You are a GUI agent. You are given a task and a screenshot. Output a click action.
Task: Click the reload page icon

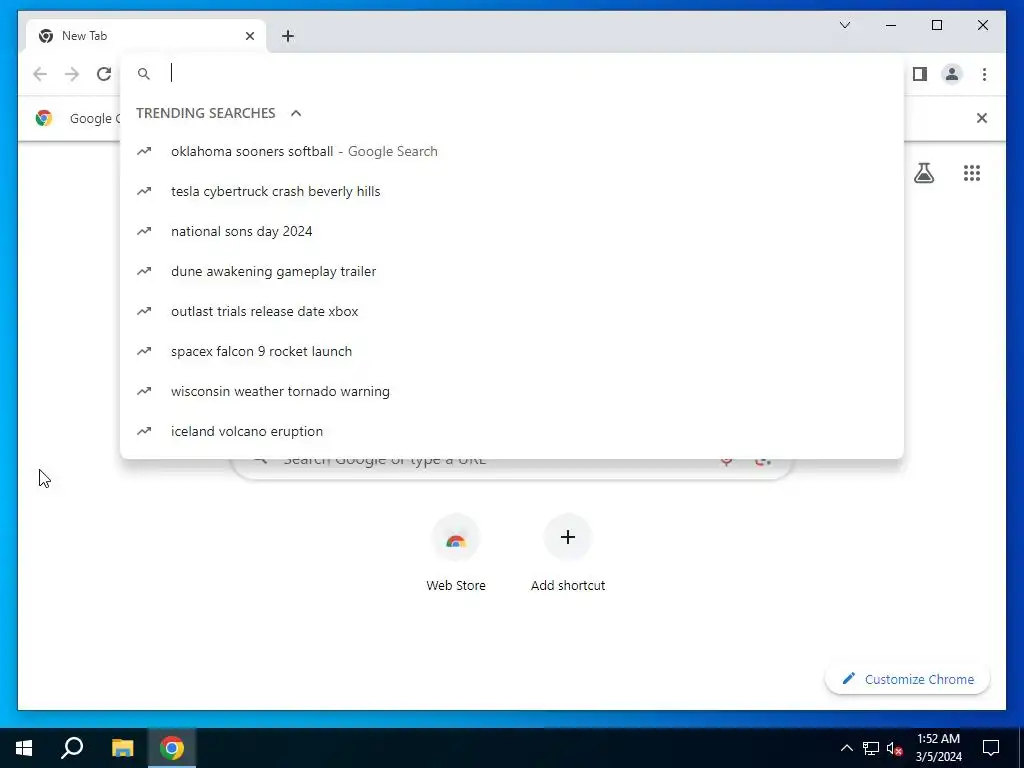point(104,74)
